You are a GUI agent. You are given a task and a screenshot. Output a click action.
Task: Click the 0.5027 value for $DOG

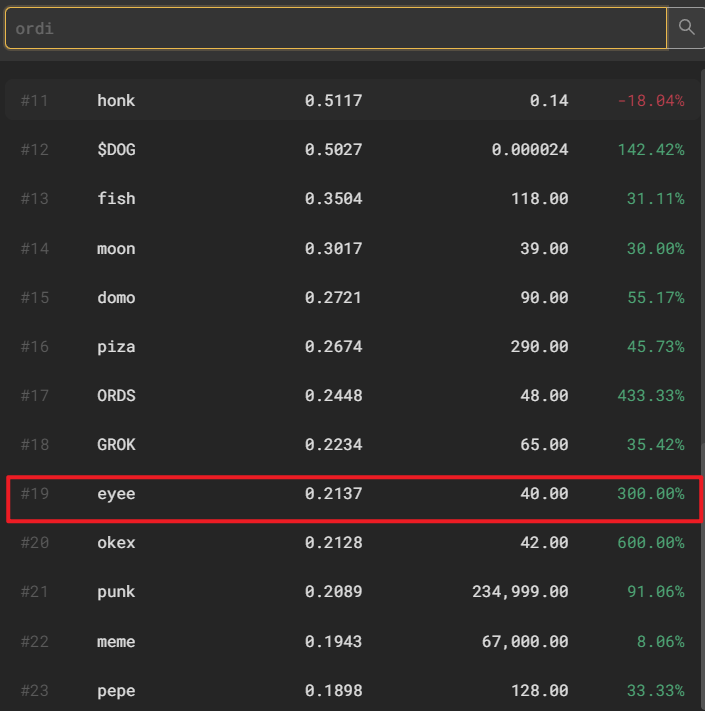333,149
